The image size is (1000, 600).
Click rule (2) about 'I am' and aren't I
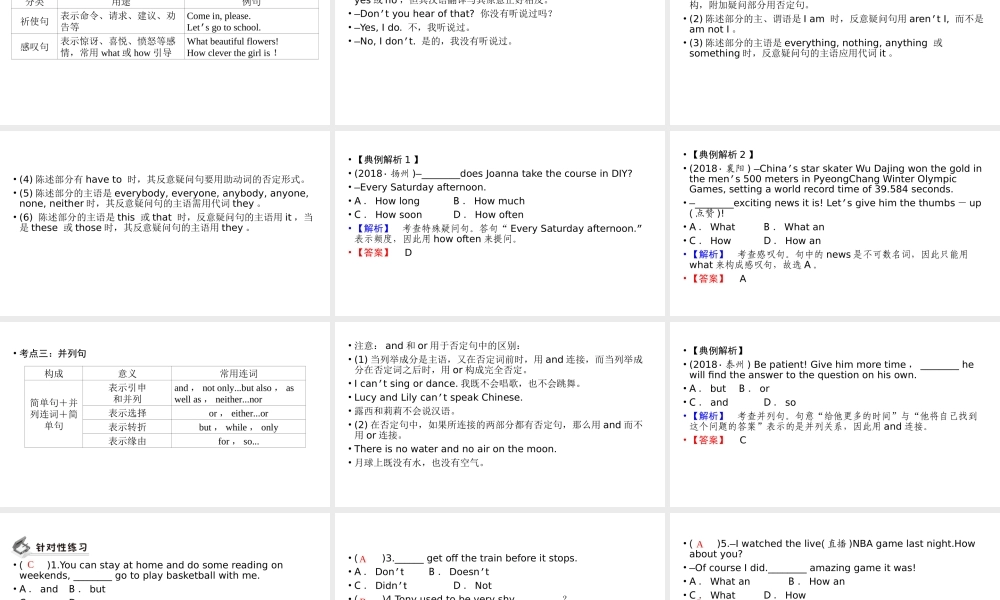(836, 24)
